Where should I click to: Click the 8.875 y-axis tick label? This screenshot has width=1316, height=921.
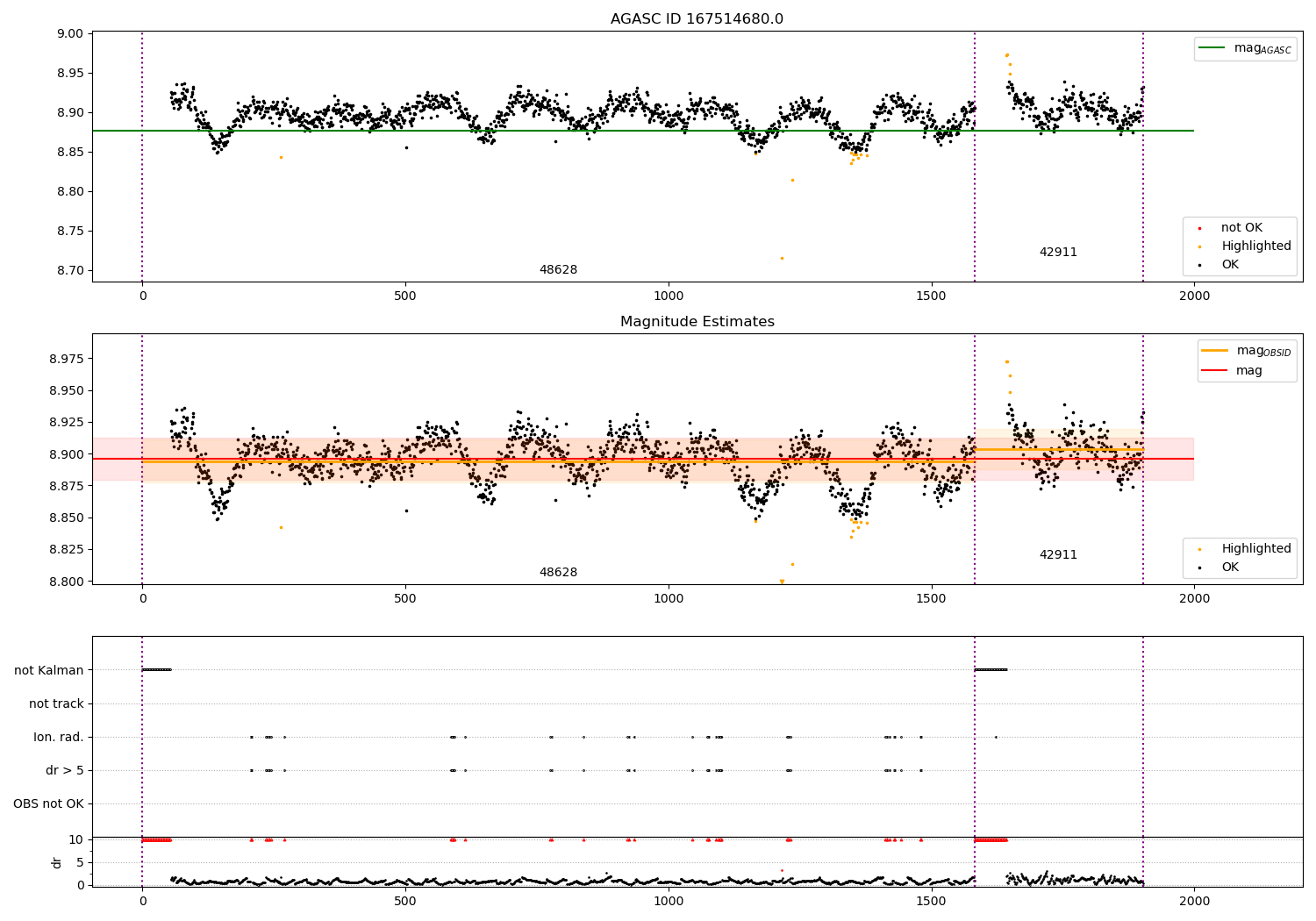tap(68, 486)
